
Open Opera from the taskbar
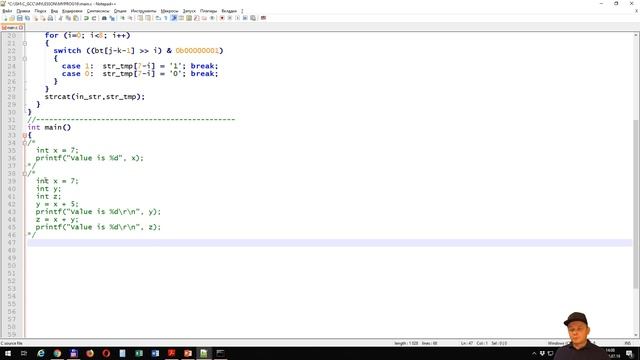point(106,353)
